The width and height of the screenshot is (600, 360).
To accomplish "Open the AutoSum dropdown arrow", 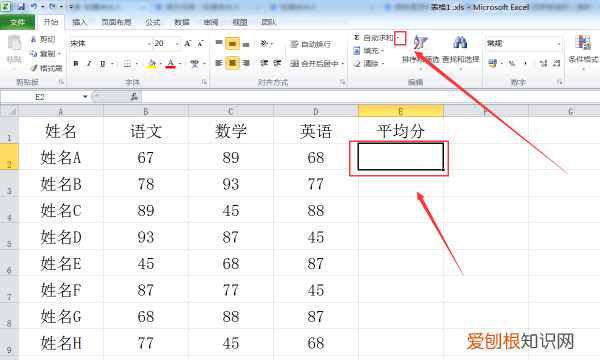I will pos(399,38).
